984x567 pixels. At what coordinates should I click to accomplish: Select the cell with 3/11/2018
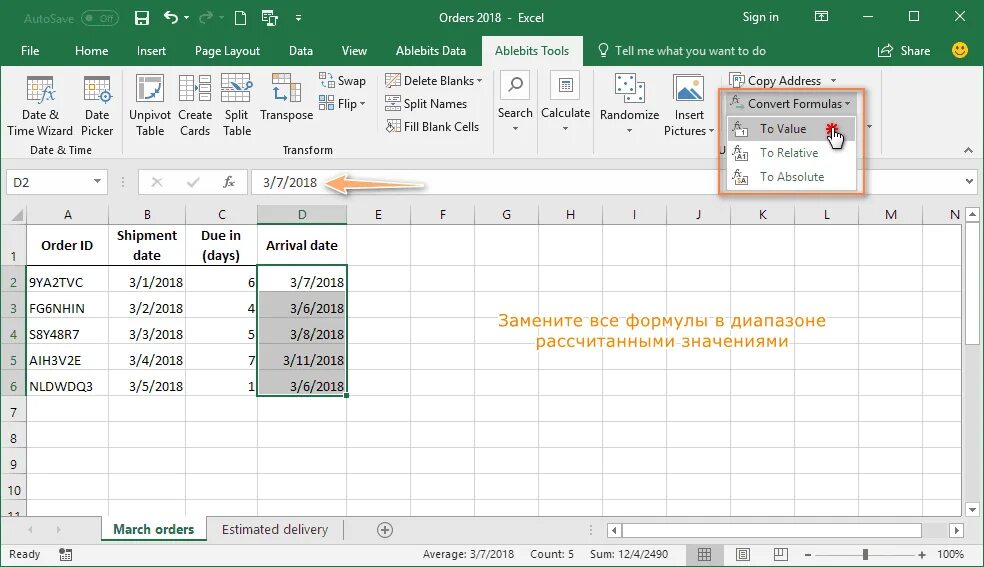(x=302, y=361)
